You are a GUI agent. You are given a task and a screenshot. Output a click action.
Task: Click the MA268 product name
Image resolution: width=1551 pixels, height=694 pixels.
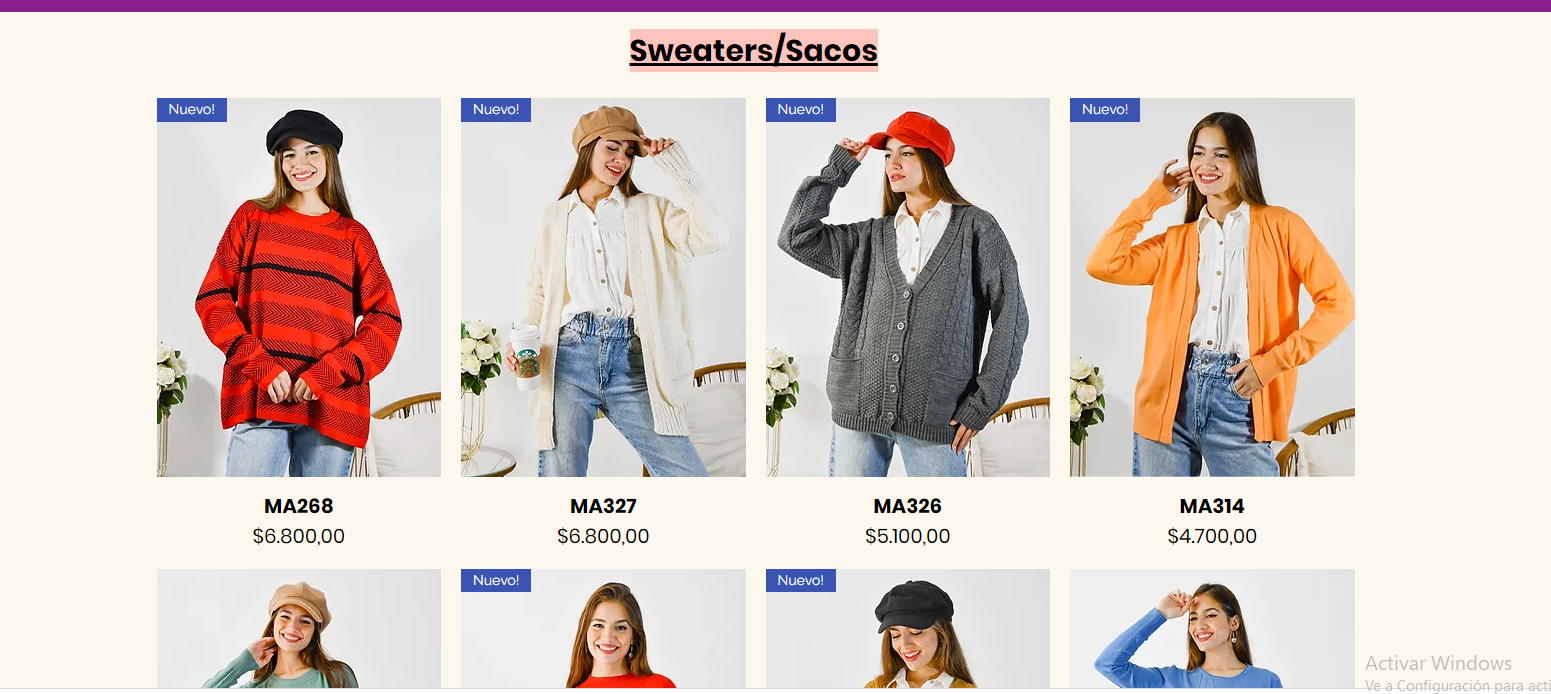[x=299, y=506]
